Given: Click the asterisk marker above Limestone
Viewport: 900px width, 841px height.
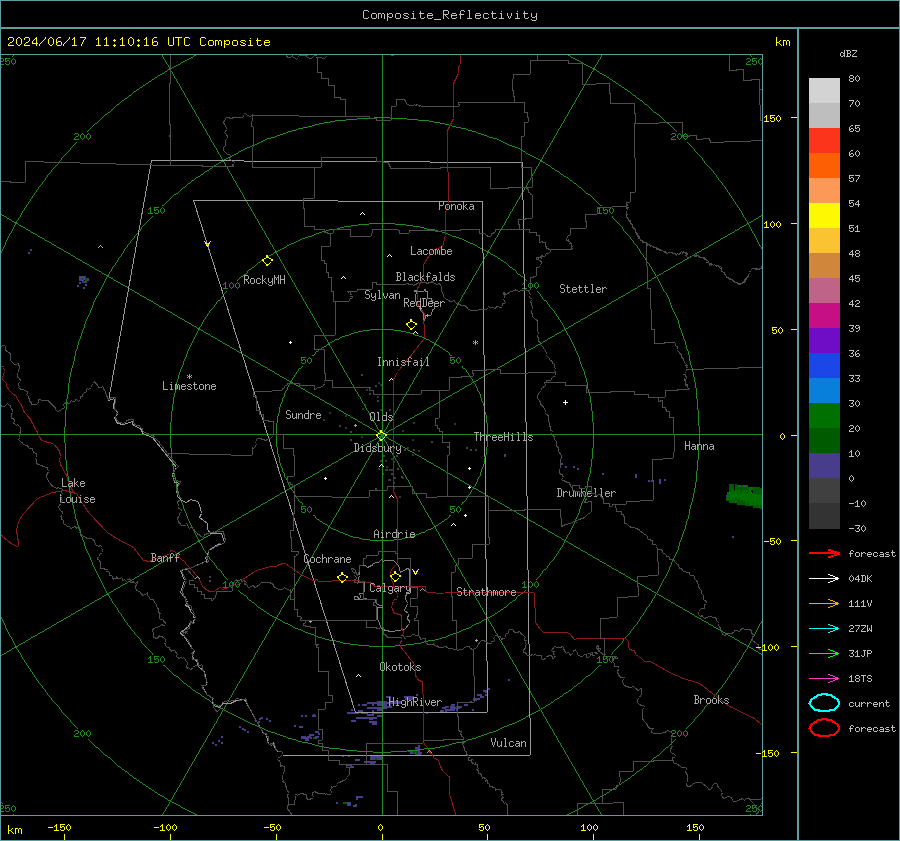Looking at the screenshot, I should coord(189,377).
